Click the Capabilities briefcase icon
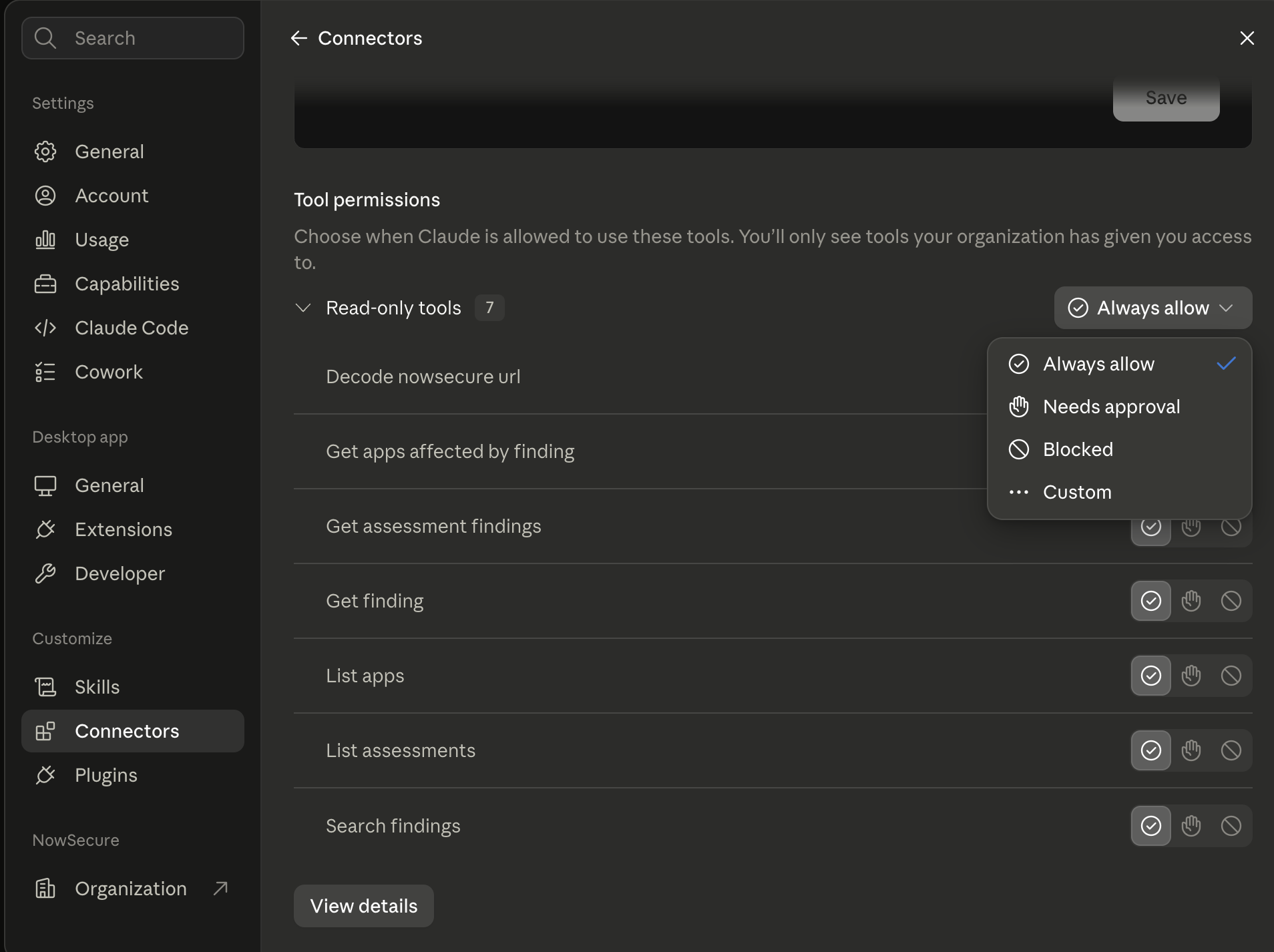Screen dimensions: 1274x952 (45, 284)
